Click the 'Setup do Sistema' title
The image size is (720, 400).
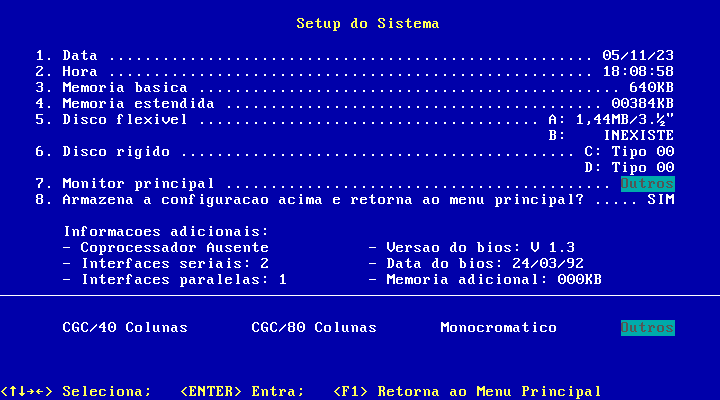click(368, 23)
